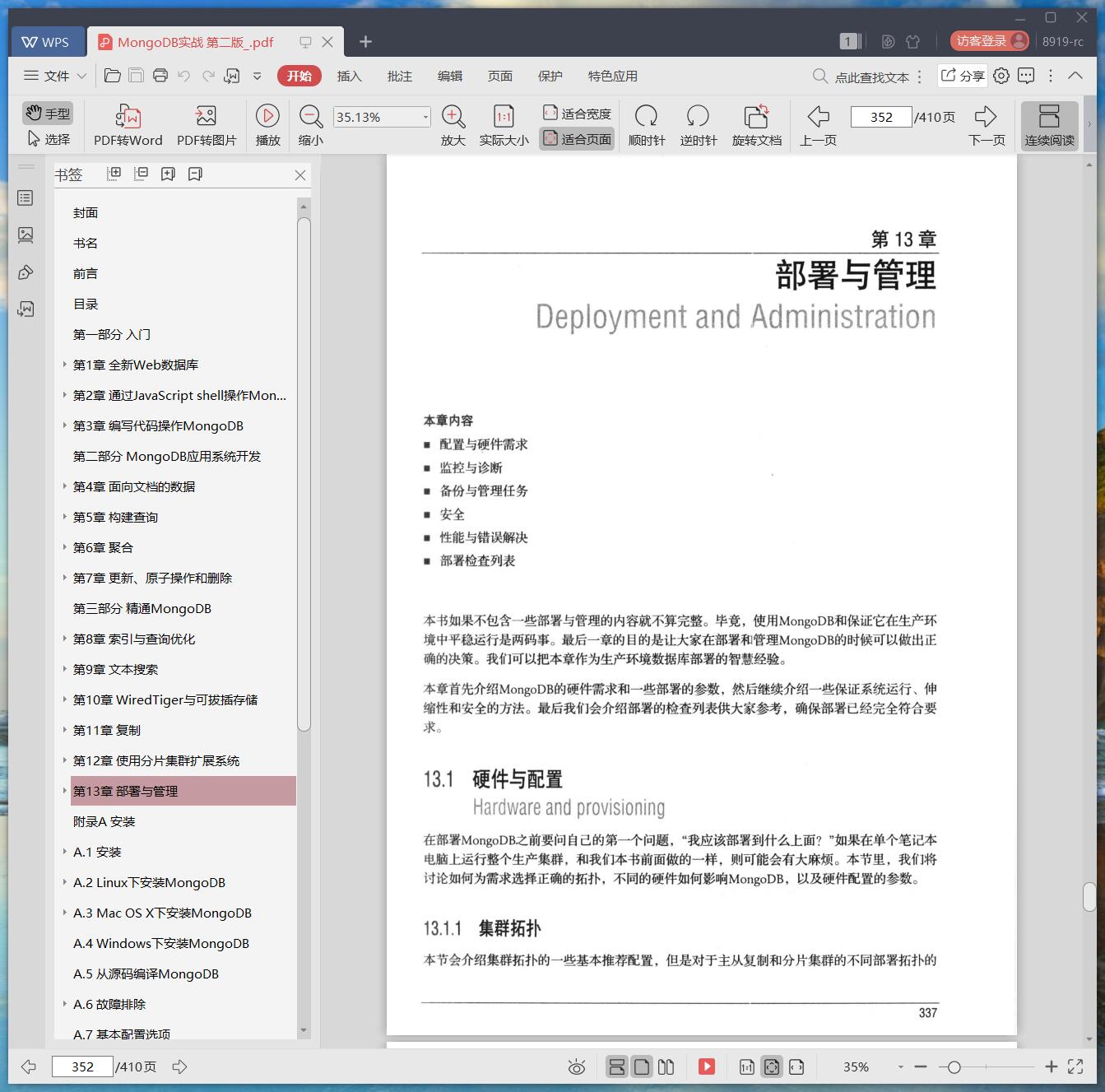Switch to the 批注 ribbon tab
Image resolution: width=1105 pixels, height=1092 pixels.
(399, 76)
